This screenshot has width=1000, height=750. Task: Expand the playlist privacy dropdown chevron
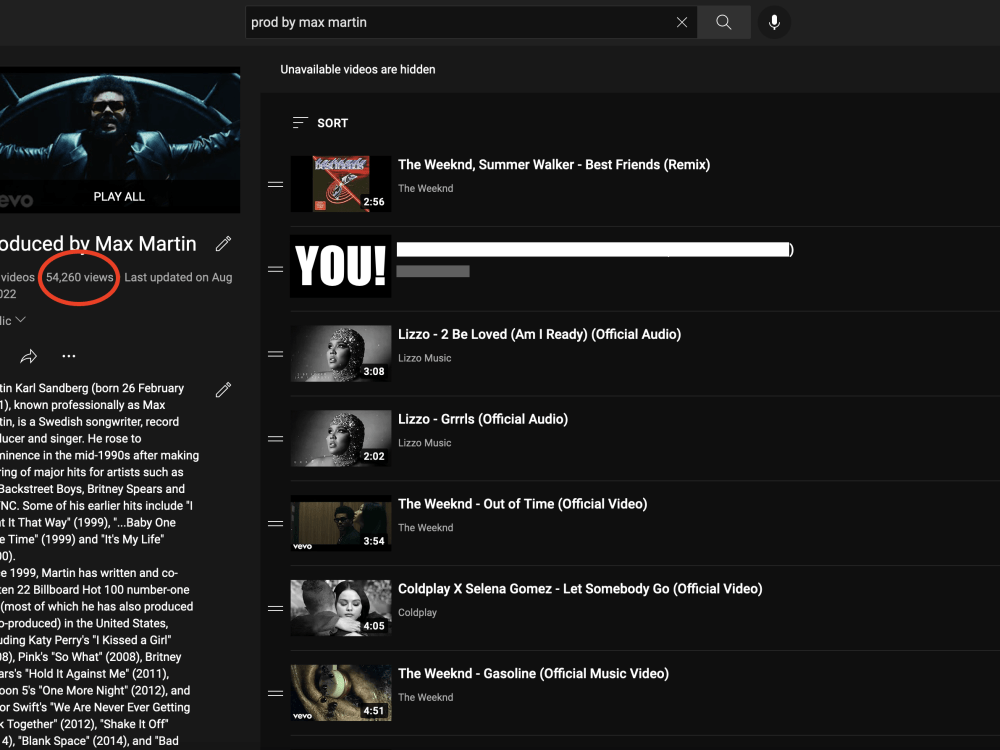pos(20,320)
